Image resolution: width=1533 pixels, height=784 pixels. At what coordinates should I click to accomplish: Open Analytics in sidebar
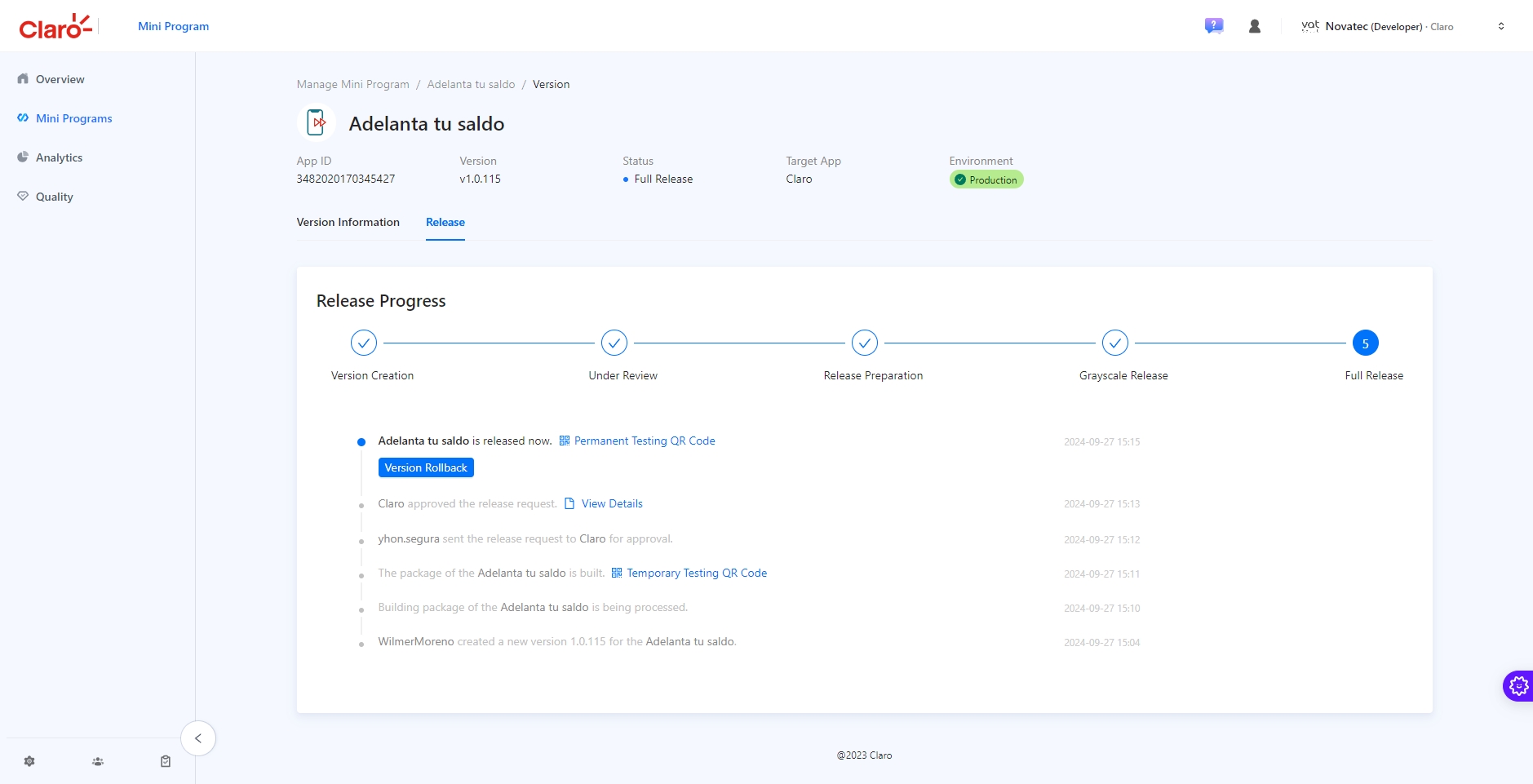tap(59, 157)
